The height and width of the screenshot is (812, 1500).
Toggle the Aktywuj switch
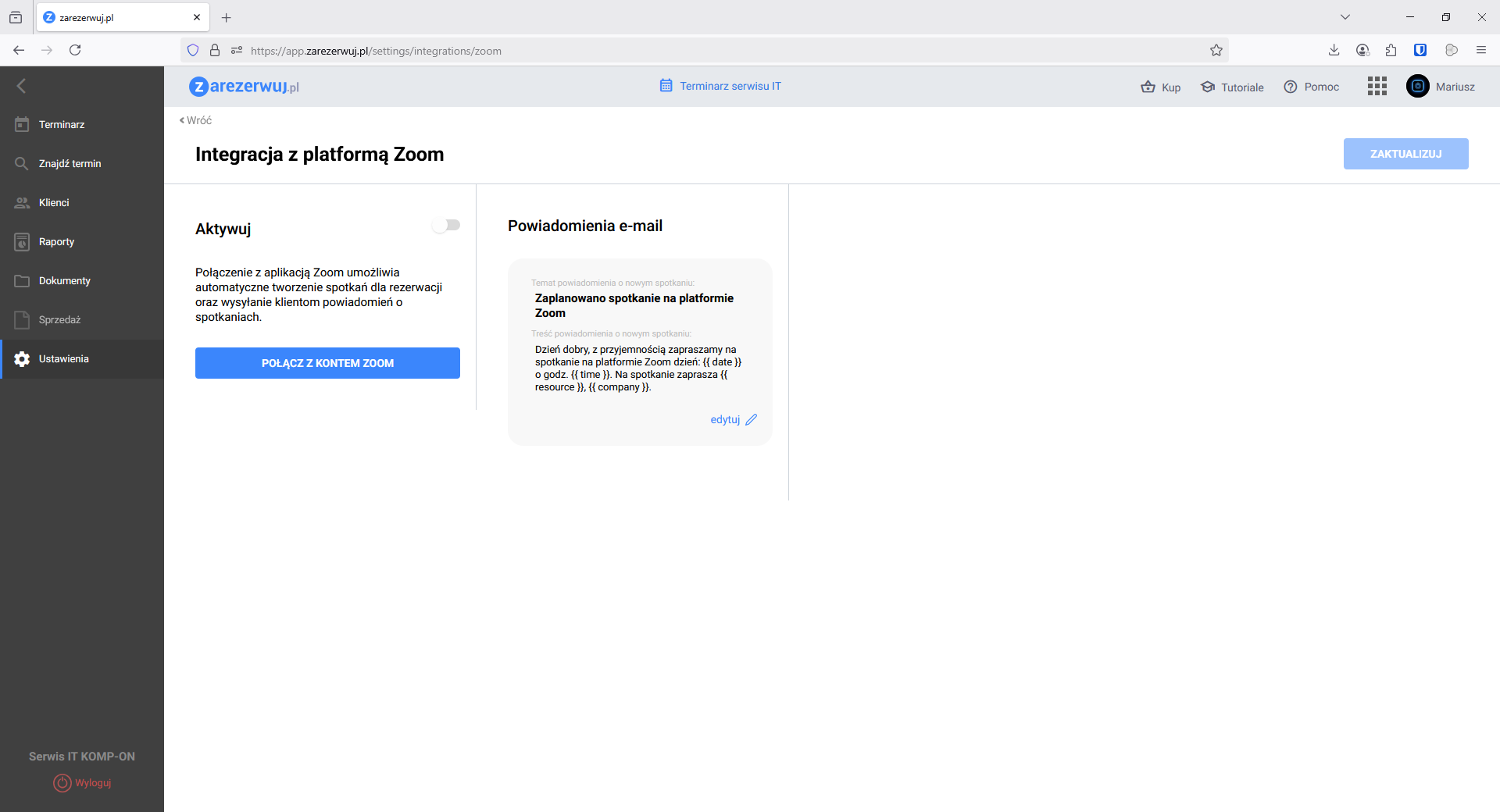coord(446,226)
